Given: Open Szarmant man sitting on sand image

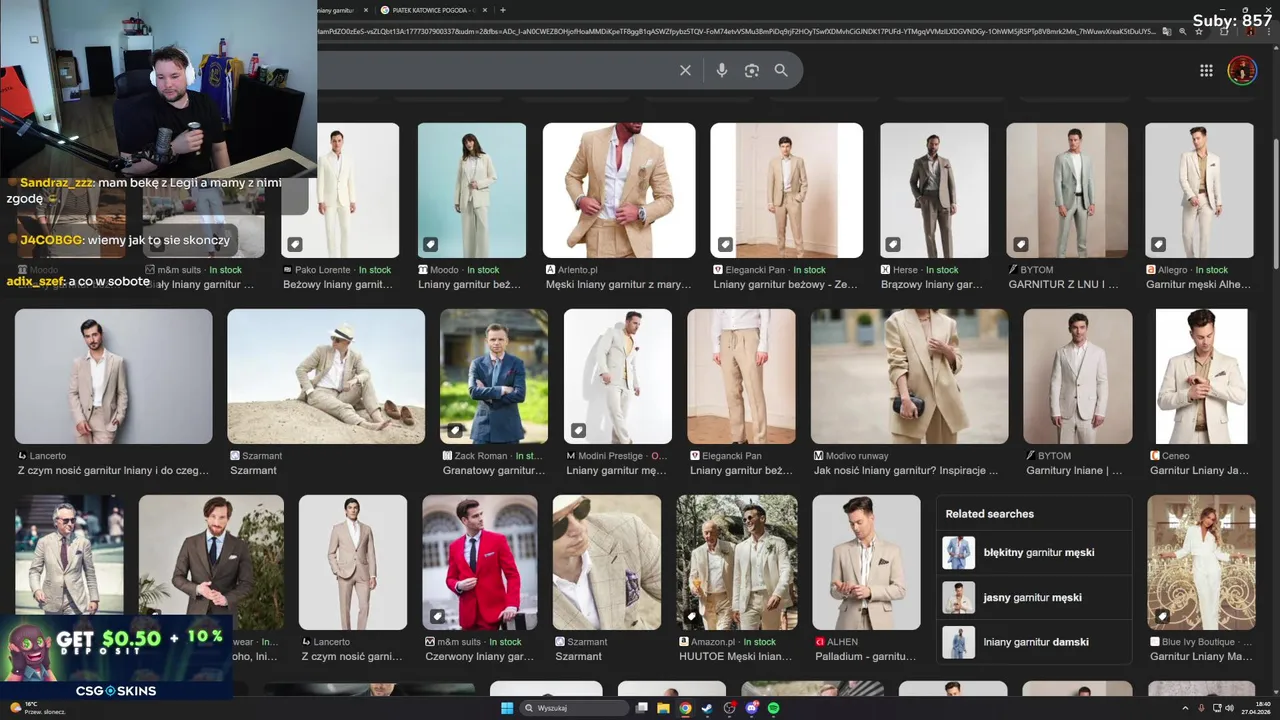Looking at the screenshot, I should pos(326,376).
